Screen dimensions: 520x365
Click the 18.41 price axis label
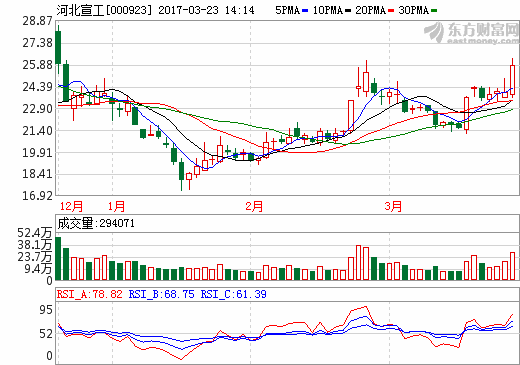pyautogui.click(x=37, y=174)
